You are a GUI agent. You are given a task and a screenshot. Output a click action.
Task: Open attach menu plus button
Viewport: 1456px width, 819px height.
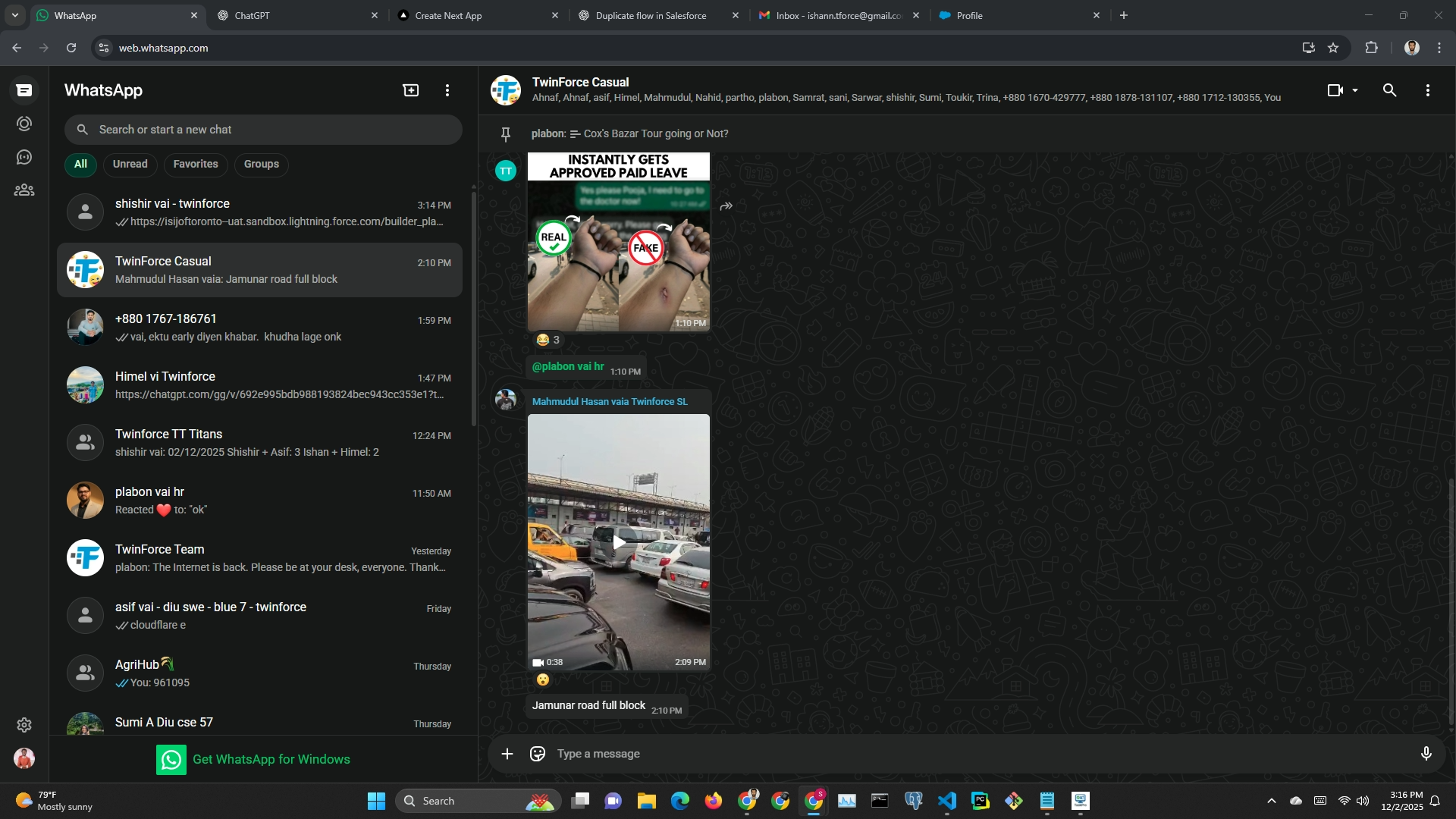[x=507, y=754]
